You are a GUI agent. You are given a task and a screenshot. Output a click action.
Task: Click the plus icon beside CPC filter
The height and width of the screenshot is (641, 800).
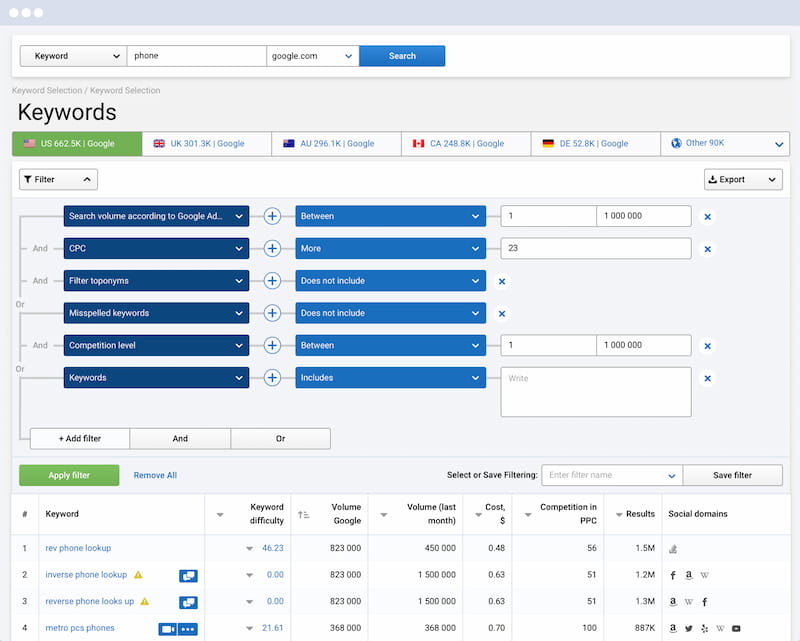(x=271, y=249)
